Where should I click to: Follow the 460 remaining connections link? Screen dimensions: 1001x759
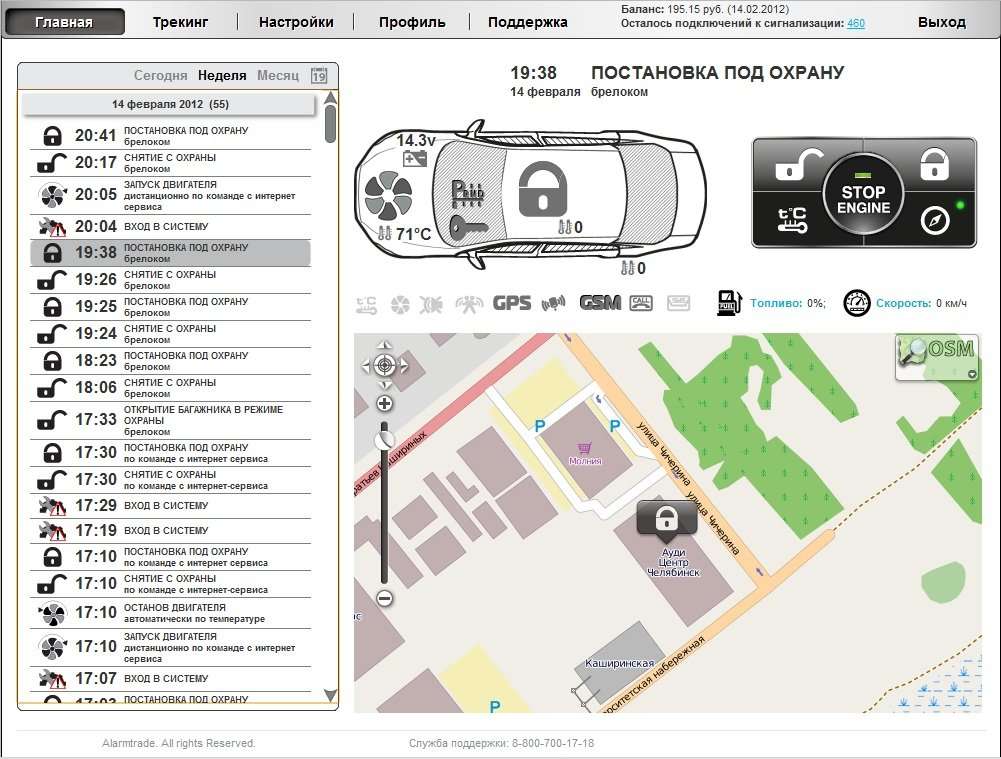coord(855,24)
